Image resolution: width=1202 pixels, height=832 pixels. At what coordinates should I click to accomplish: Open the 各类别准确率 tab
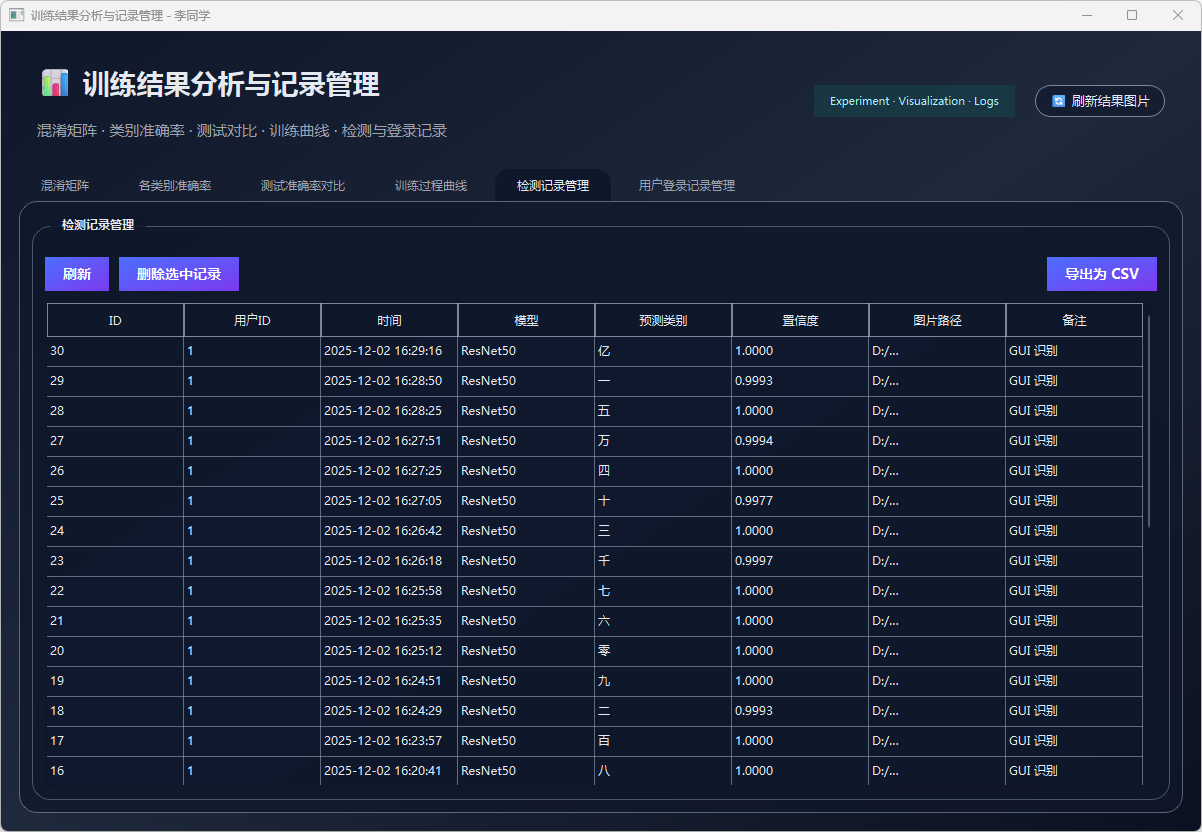pyautogui.click(x=175, y=186)
